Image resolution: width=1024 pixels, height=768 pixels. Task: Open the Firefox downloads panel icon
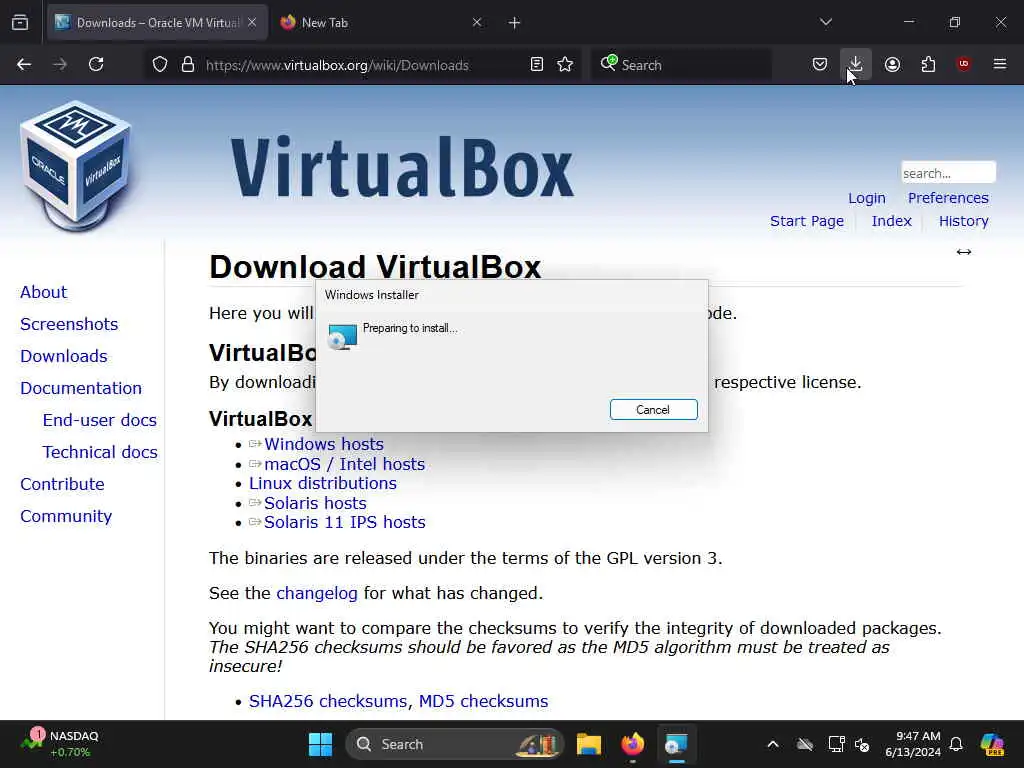pos(856,64)
